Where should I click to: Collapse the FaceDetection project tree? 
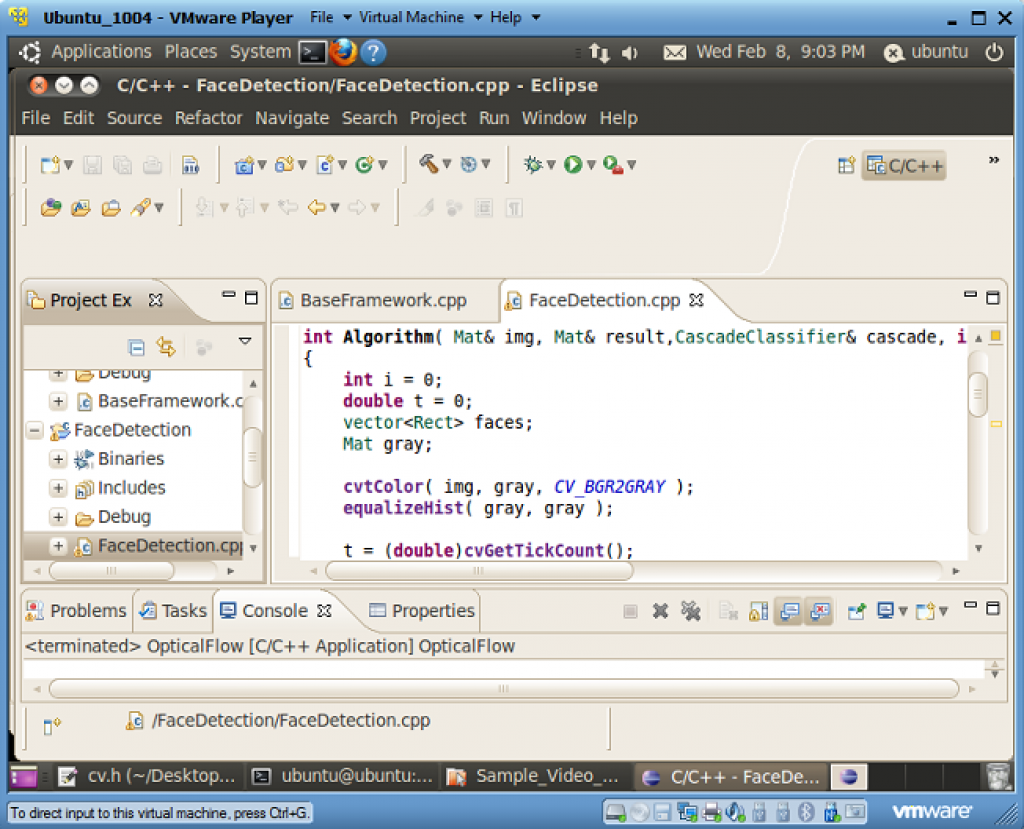(x=33, y=430)
